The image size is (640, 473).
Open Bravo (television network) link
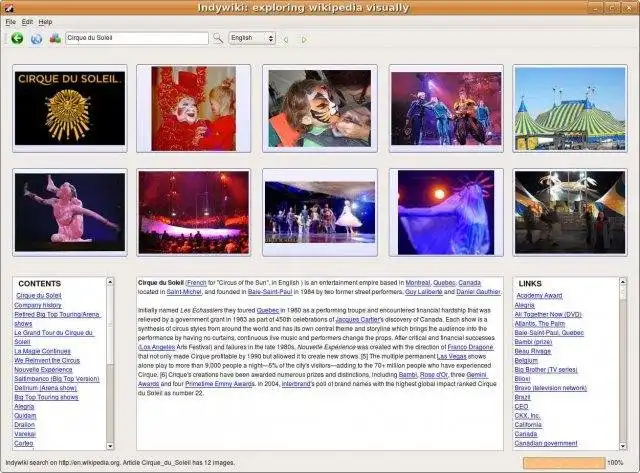click(x=551, y=388)
